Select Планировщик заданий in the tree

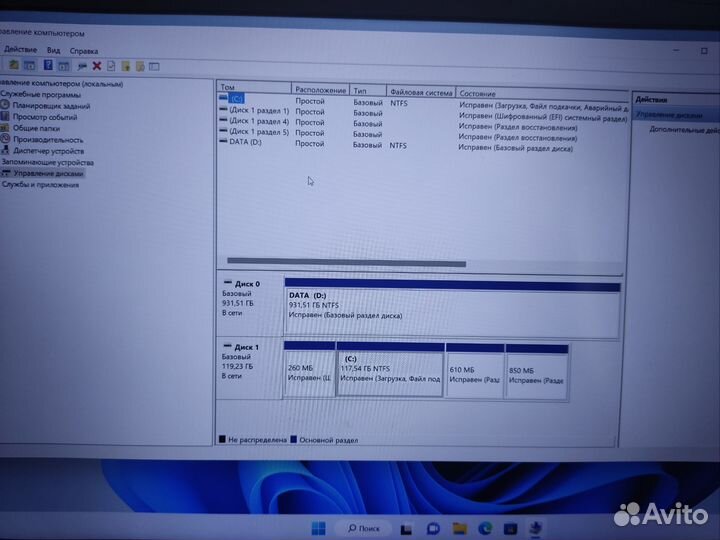coord(51,106)
